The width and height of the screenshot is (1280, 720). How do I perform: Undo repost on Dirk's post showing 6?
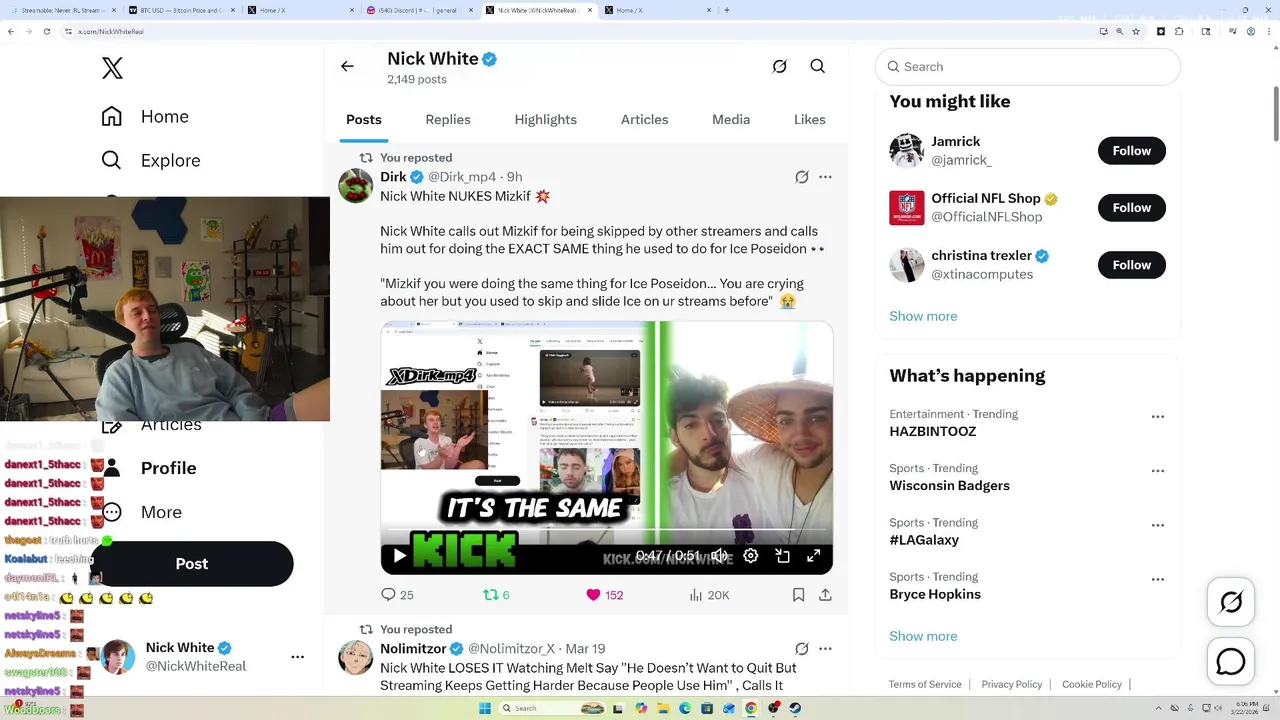click(x=497, y=595)
